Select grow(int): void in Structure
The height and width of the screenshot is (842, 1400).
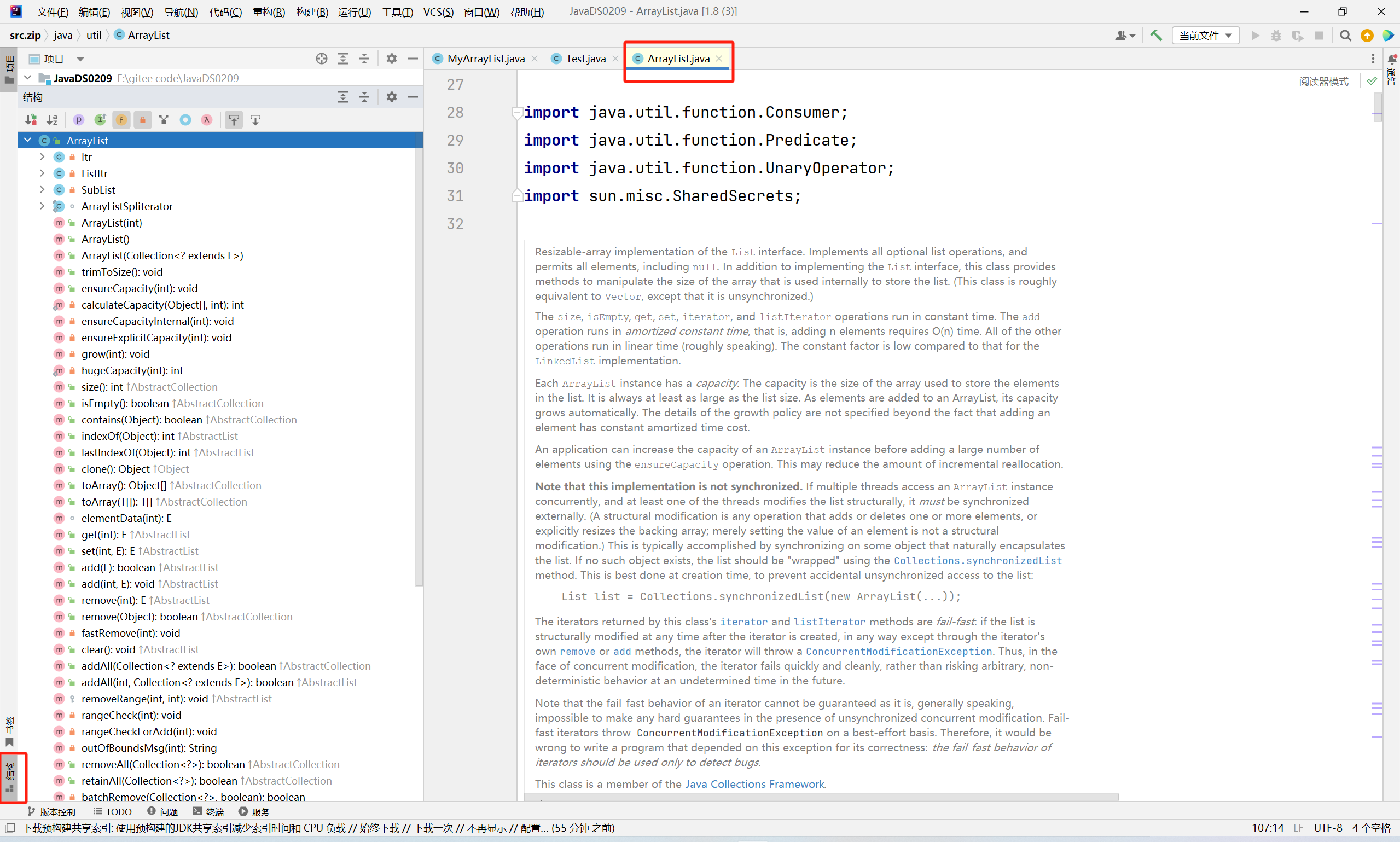point(115,354)
